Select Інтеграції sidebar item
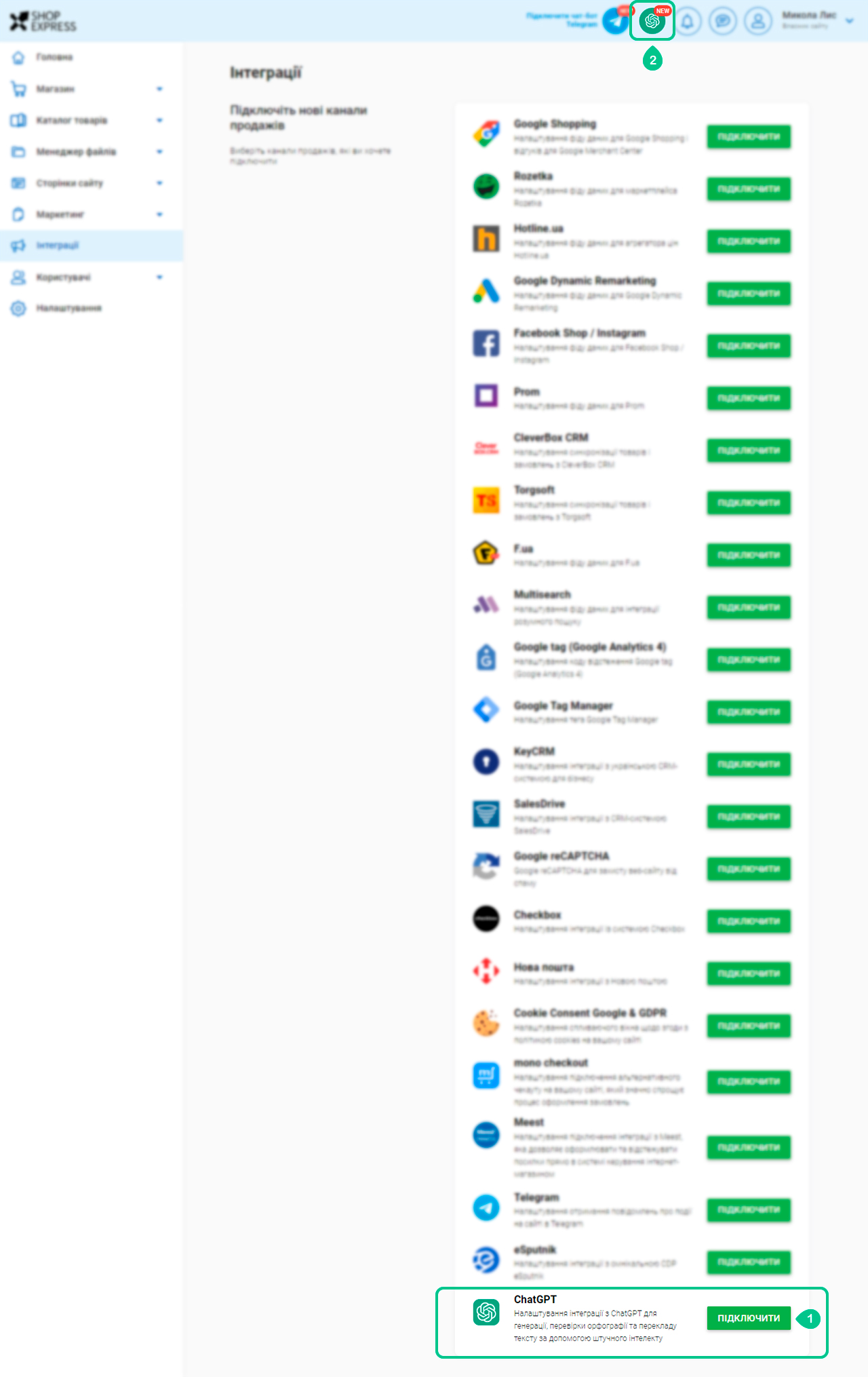This screenshot has height=1377, width=868. (x=92, y=246)
